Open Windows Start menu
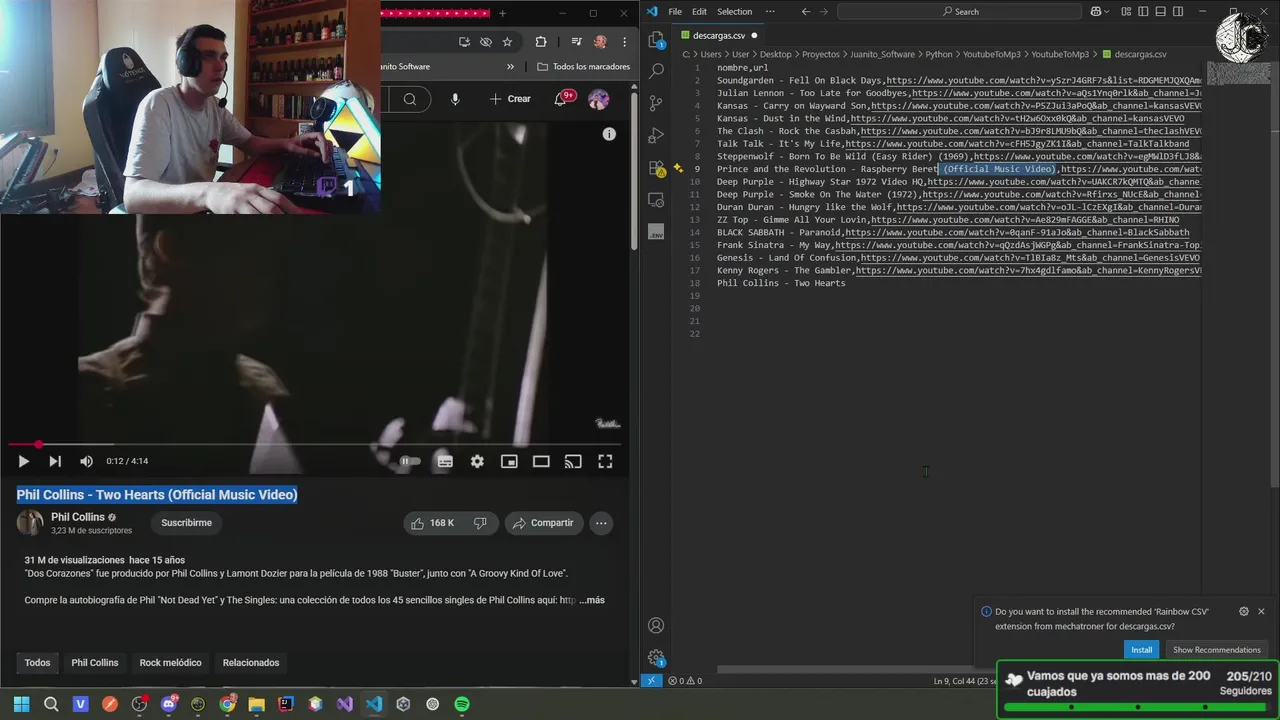The width and height of the screenshot is (1280, 720). click(x=21, y=704)
